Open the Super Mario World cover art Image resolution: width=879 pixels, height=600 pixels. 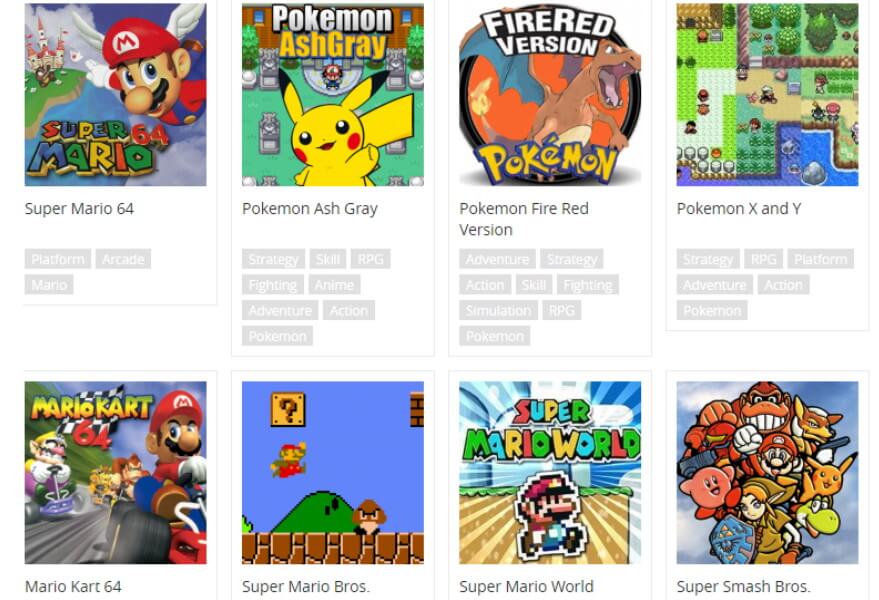click(550, 473)
